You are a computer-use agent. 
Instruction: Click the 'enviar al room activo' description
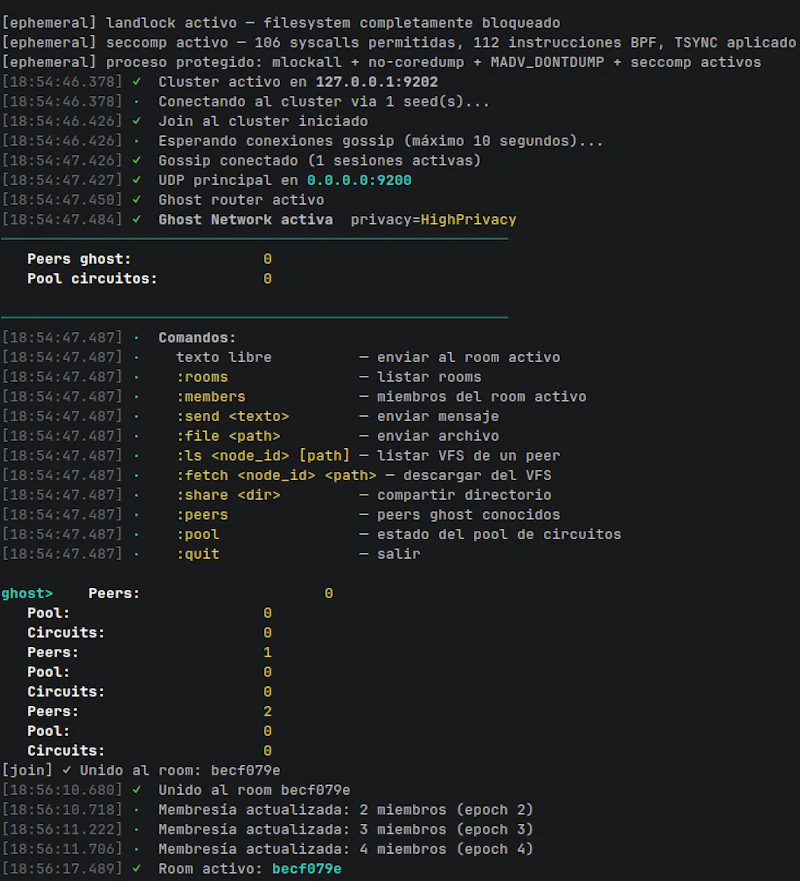tap(469, 357)
